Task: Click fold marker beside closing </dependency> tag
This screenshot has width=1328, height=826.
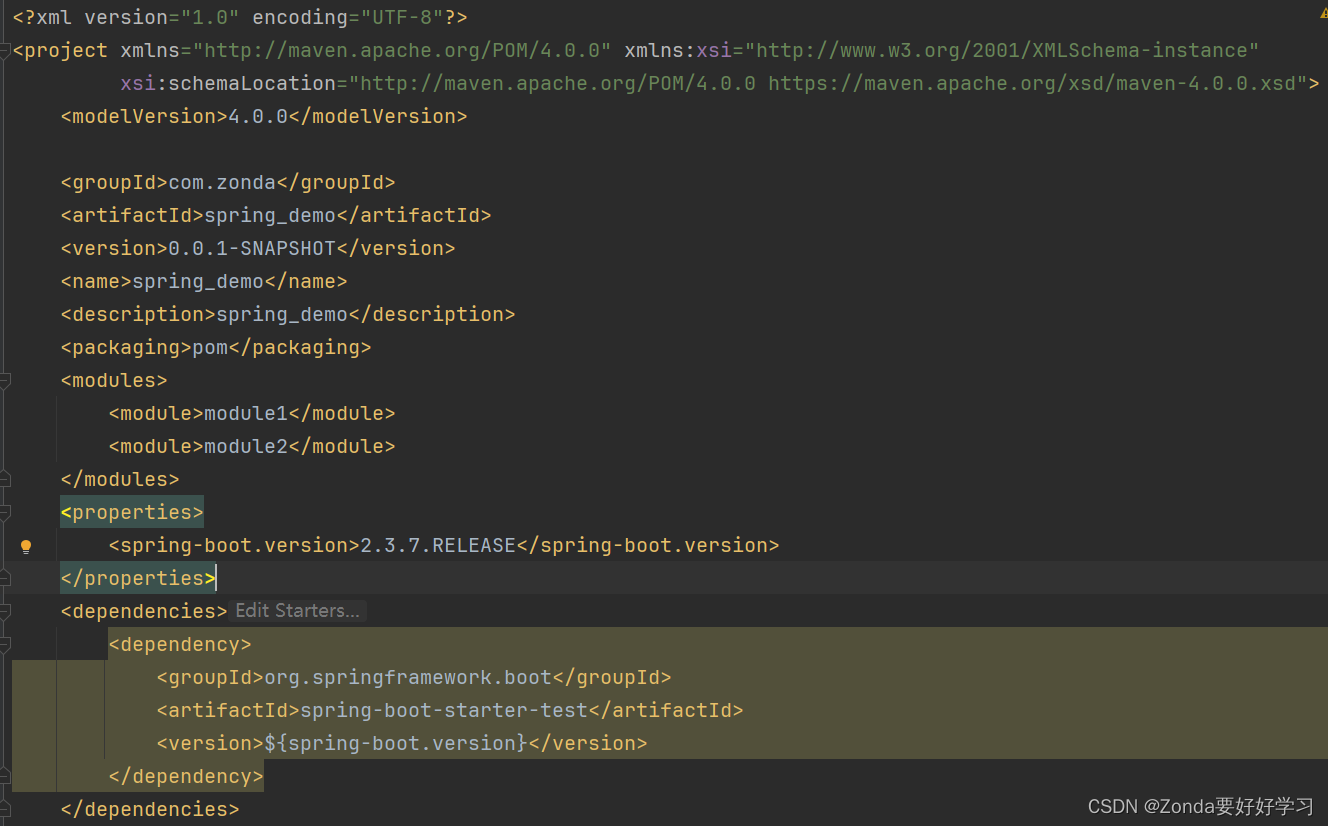Action: (5, 776)
